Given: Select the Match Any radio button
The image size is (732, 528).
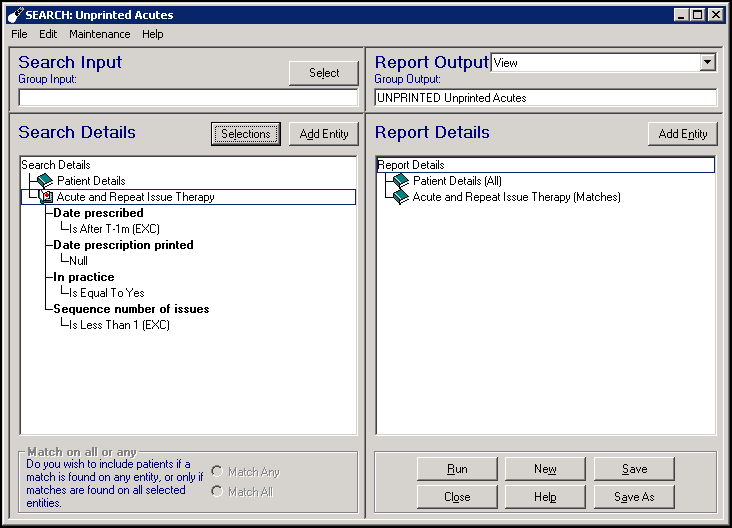Looking at the screenshot, I should (216, 472).
